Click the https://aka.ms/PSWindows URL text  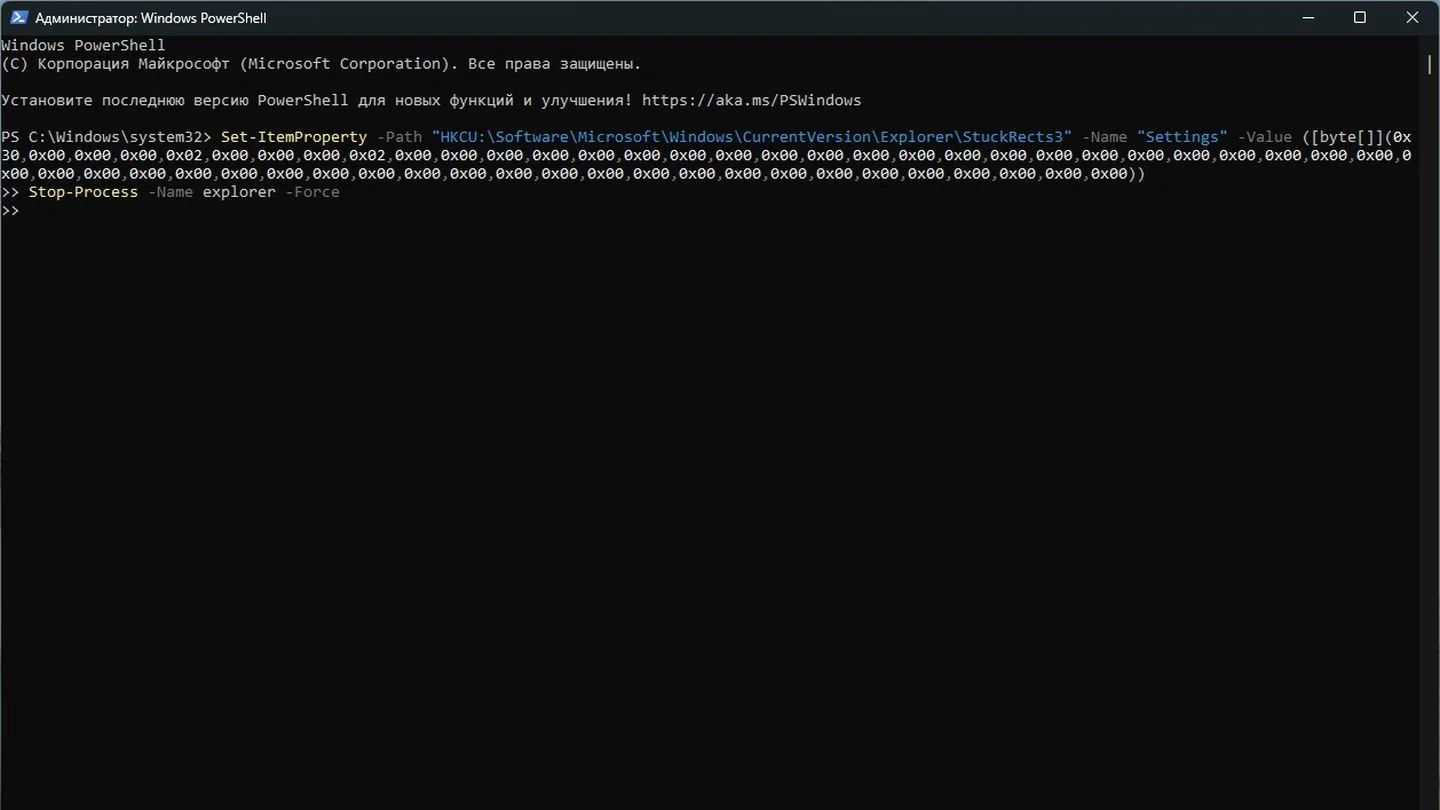click(x=751, y=100)
